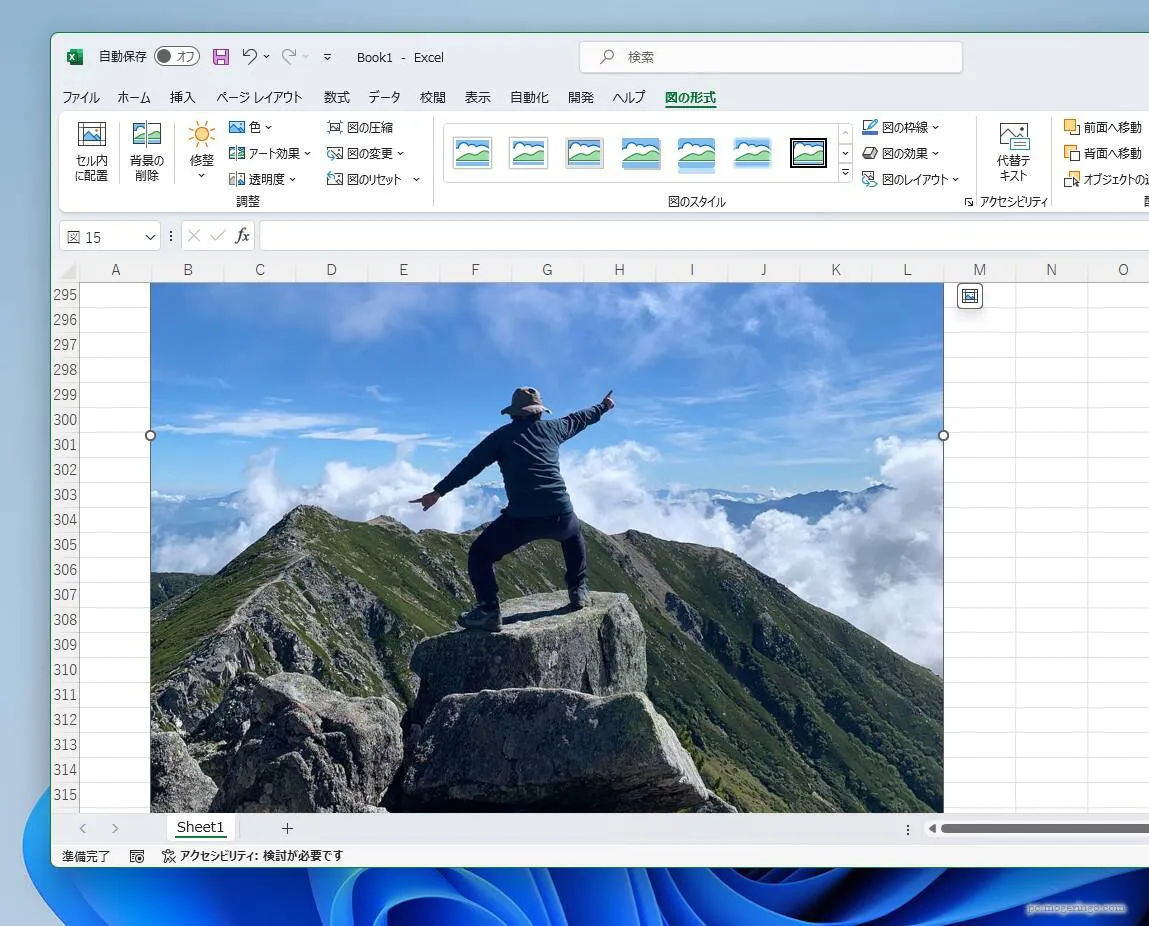Viewport: 1149px width, 926px height.
Task: Click 図の圧縮 compress pictures
Action: [x=360, y=127]
